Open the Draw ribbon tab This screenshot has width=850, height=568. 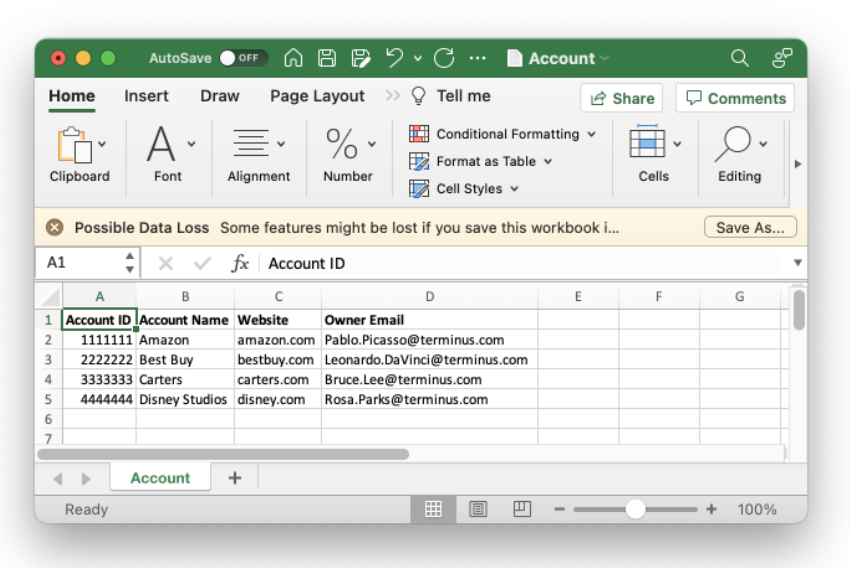[x=220, y=96]
